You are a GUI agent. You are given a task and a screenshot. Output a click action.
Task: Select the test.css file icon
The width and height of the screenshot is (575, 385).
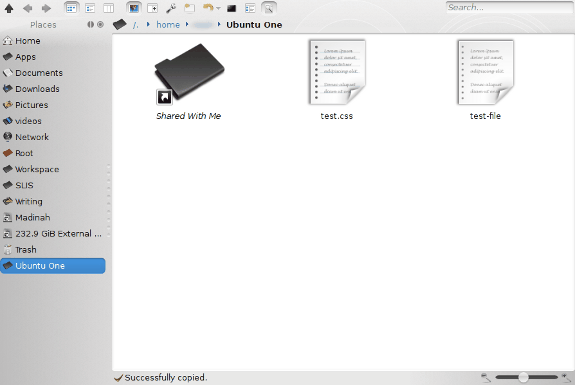(x=337, y=73)
